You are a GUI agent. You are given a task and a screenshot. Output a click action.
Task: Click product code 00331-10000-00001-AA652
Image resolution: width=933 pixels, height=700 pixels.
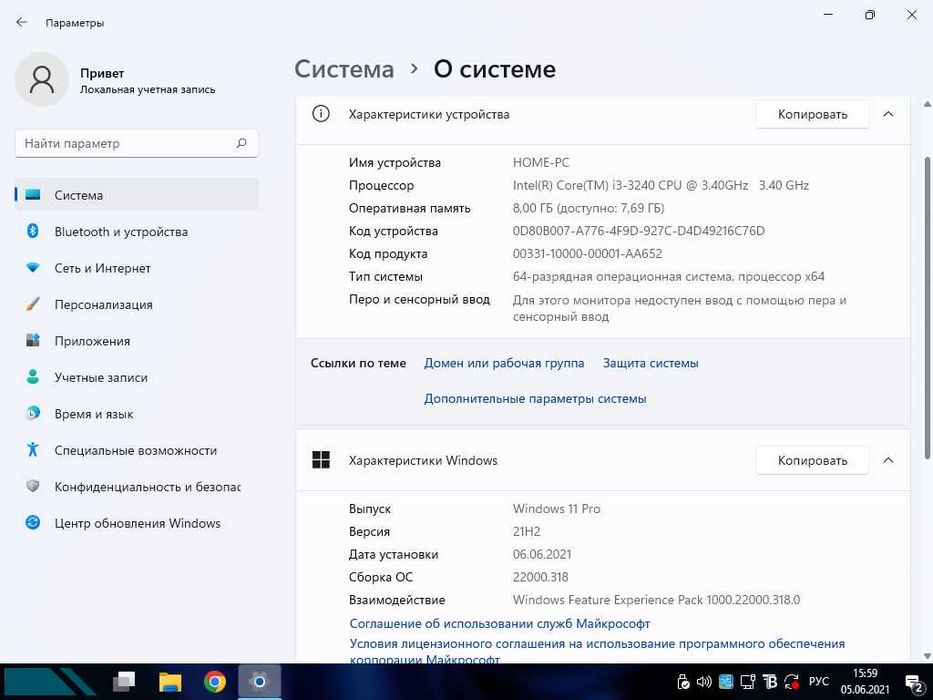tap(587, 254)
